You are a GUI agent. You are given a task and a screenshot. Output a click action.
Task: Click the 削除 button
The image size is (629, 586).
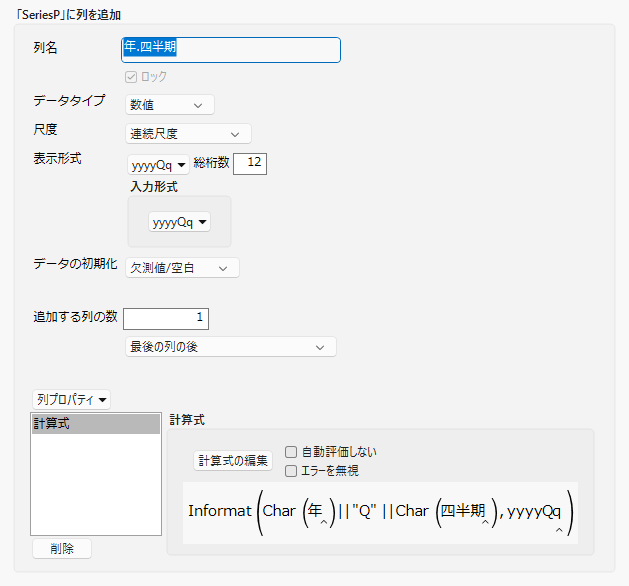point(62,548)
